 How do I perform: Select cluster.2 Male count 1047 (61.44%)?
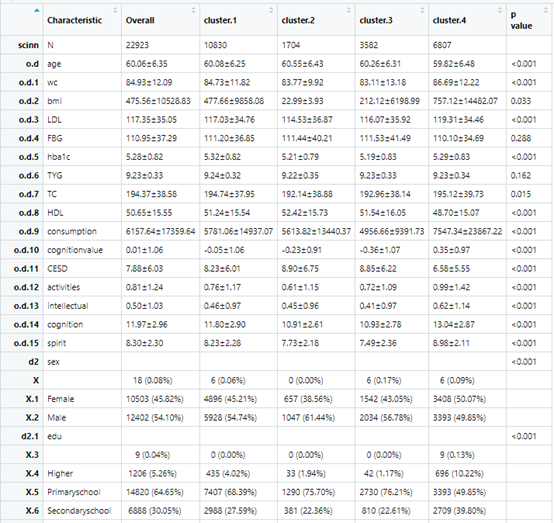(308, 418)
